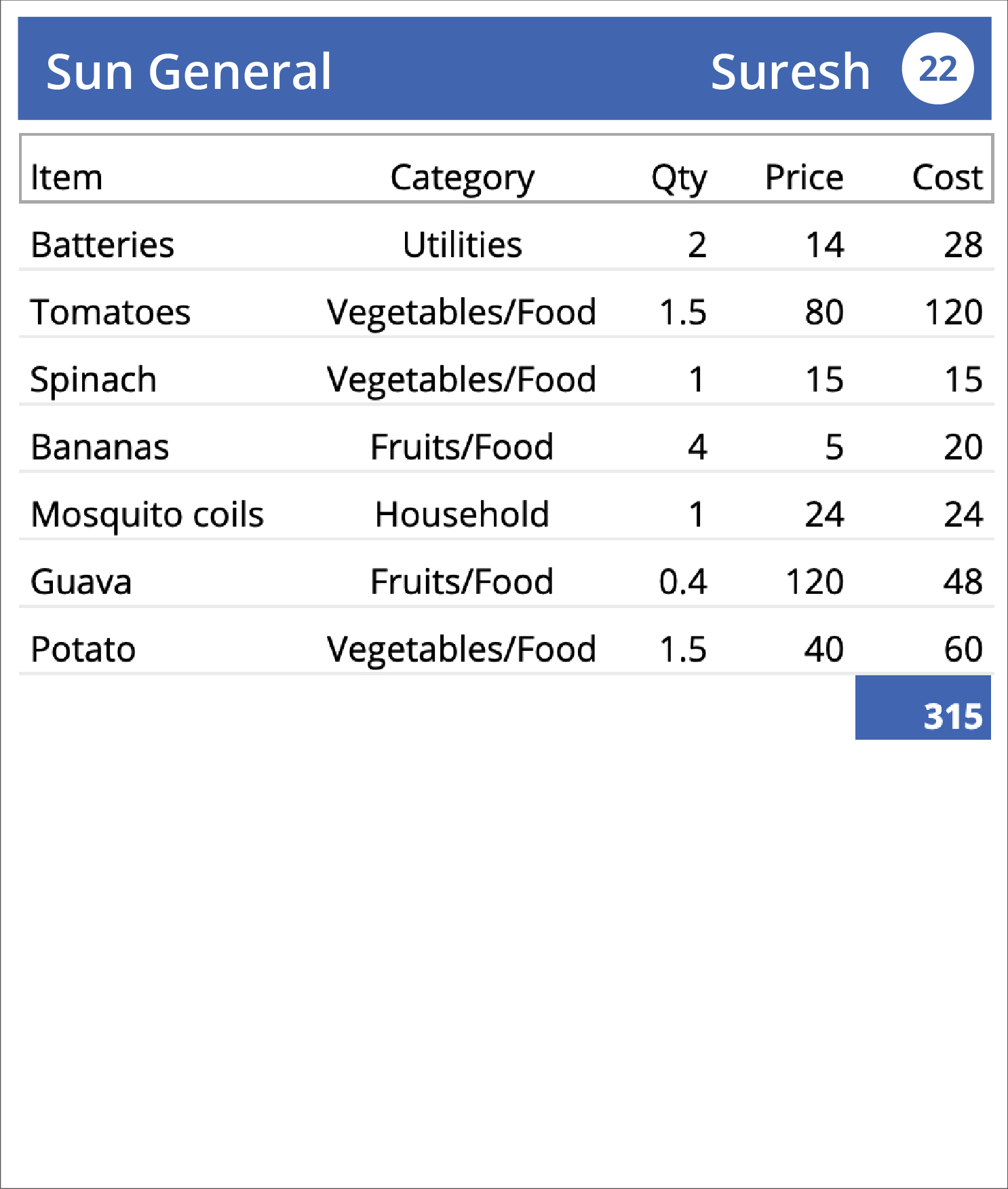Click the Category column header
This screenshot has width=1008, height=1189.
(462, 179)
